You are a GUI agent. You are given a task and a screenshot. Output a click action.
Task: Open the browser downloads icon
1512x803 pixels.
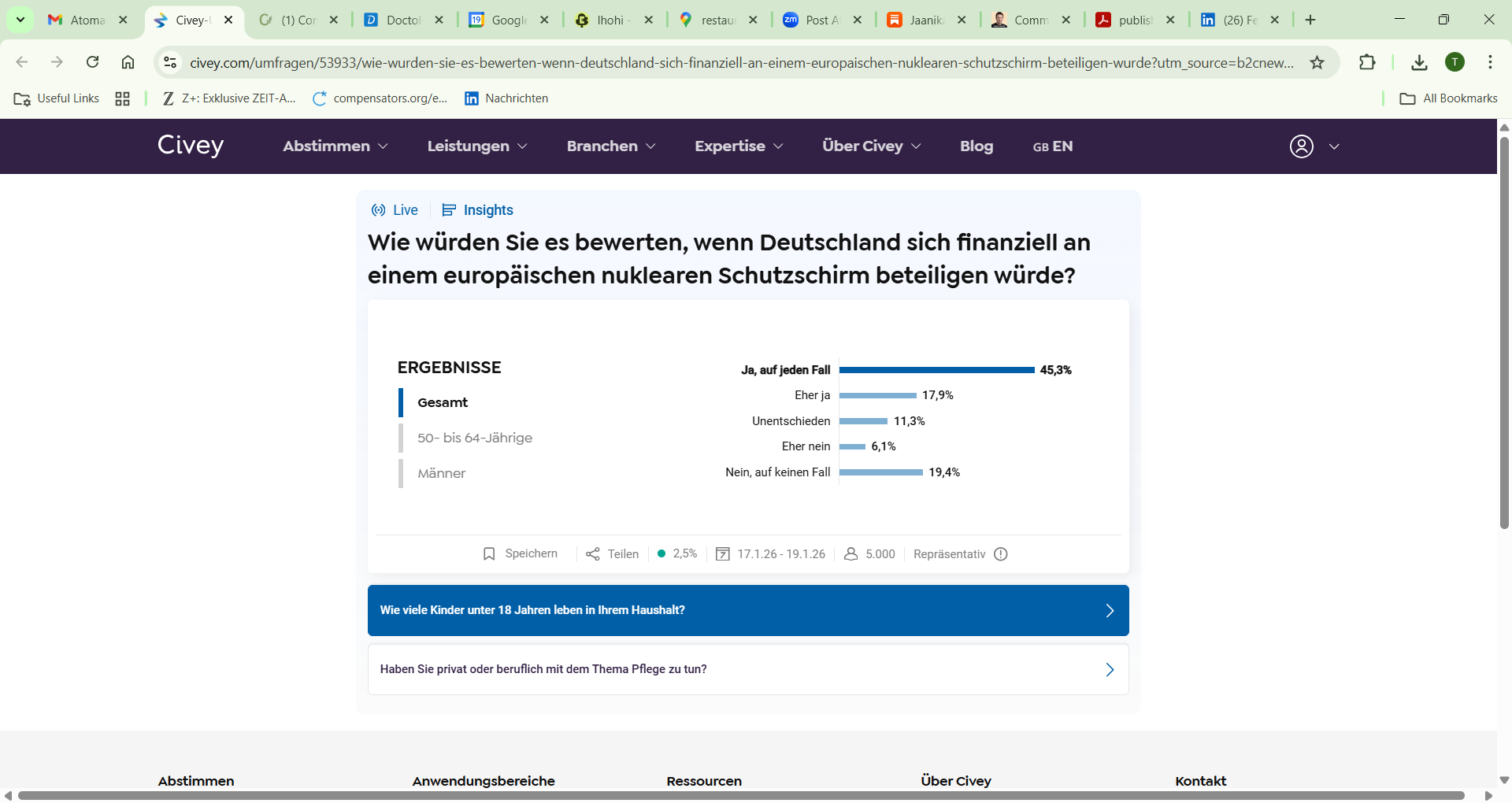(x=1419, y=63)
